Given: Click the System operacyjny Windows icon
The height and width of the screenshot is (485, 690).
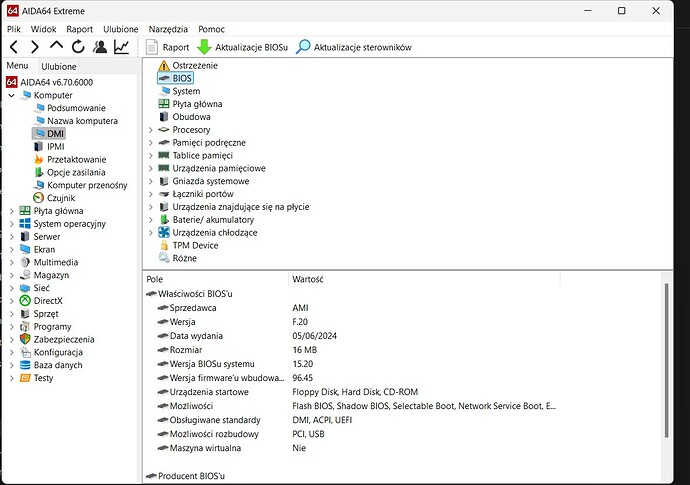Looking at the screenshot, I should 25,224.
